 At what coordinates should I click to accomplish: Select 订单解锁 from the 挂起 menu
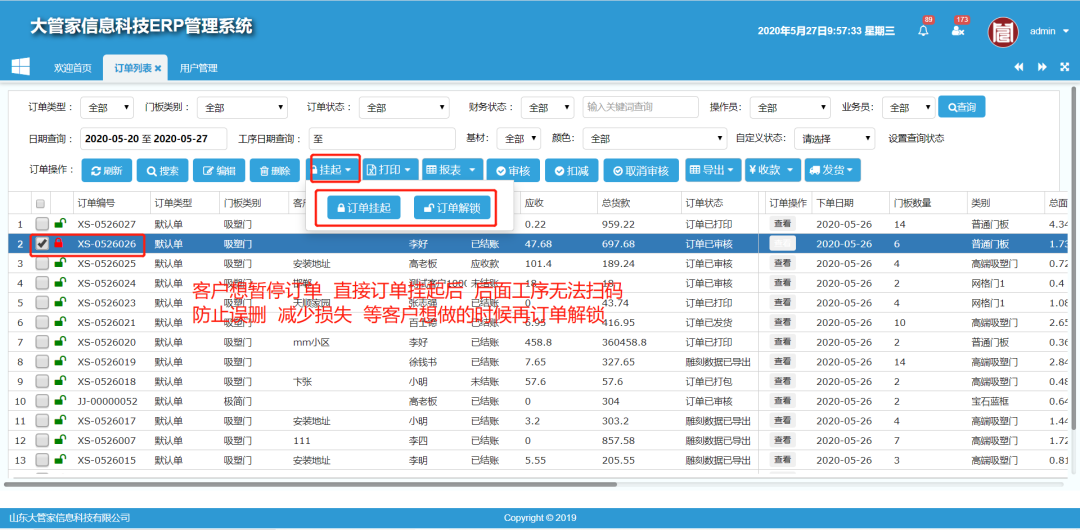452,208
